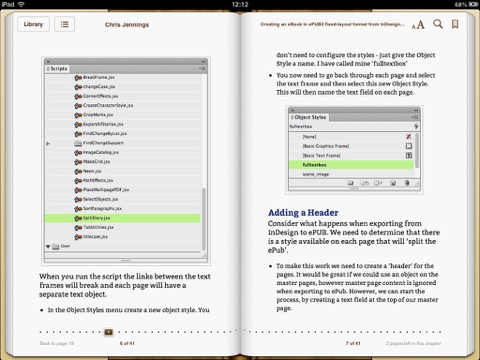Image resolution: width=480 pixels, height=360 pixels.
Task: Click the SplitStory.jsx script icon
Action: click(x=78, y=218)
